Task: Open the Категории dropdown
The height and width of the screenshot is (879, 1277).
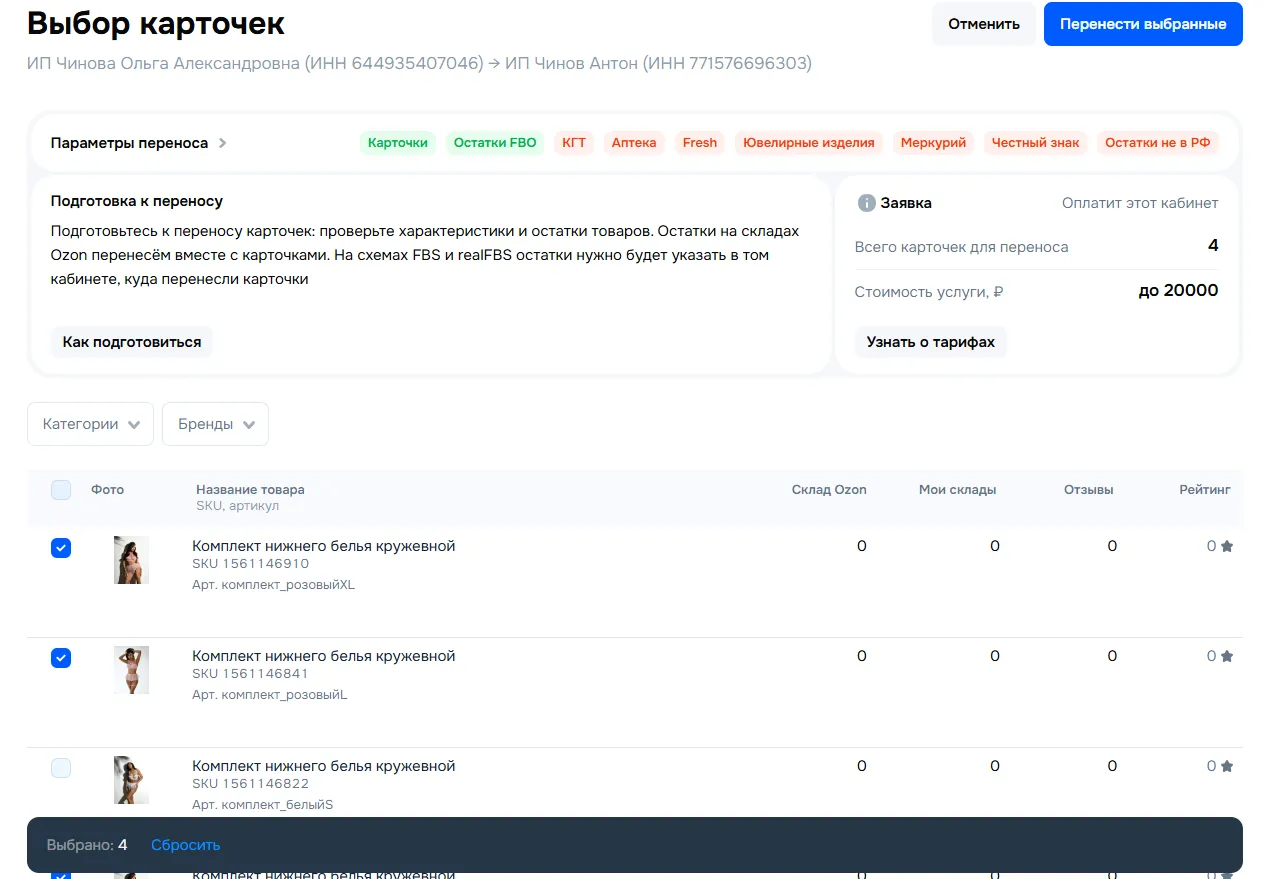Action: 90,423
